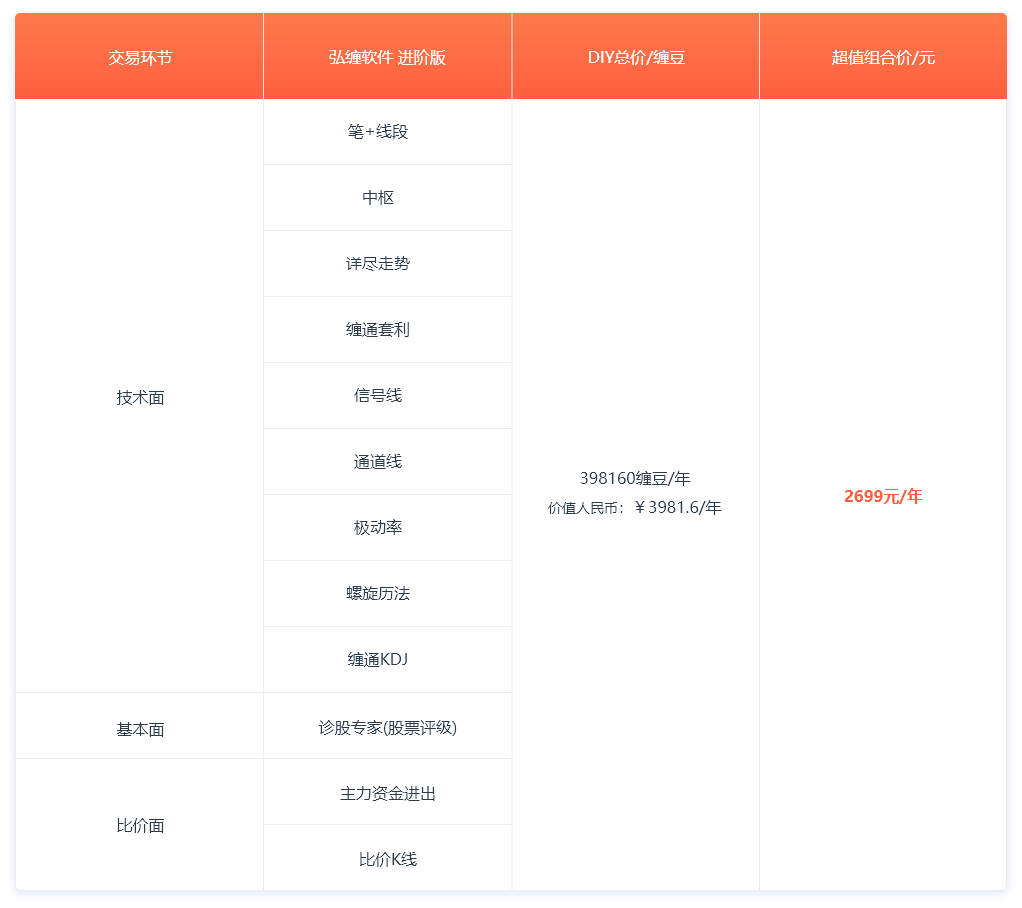Select the 笔+线段 cell
This screenshot has width=1022, height=908.
coord(387,132)
